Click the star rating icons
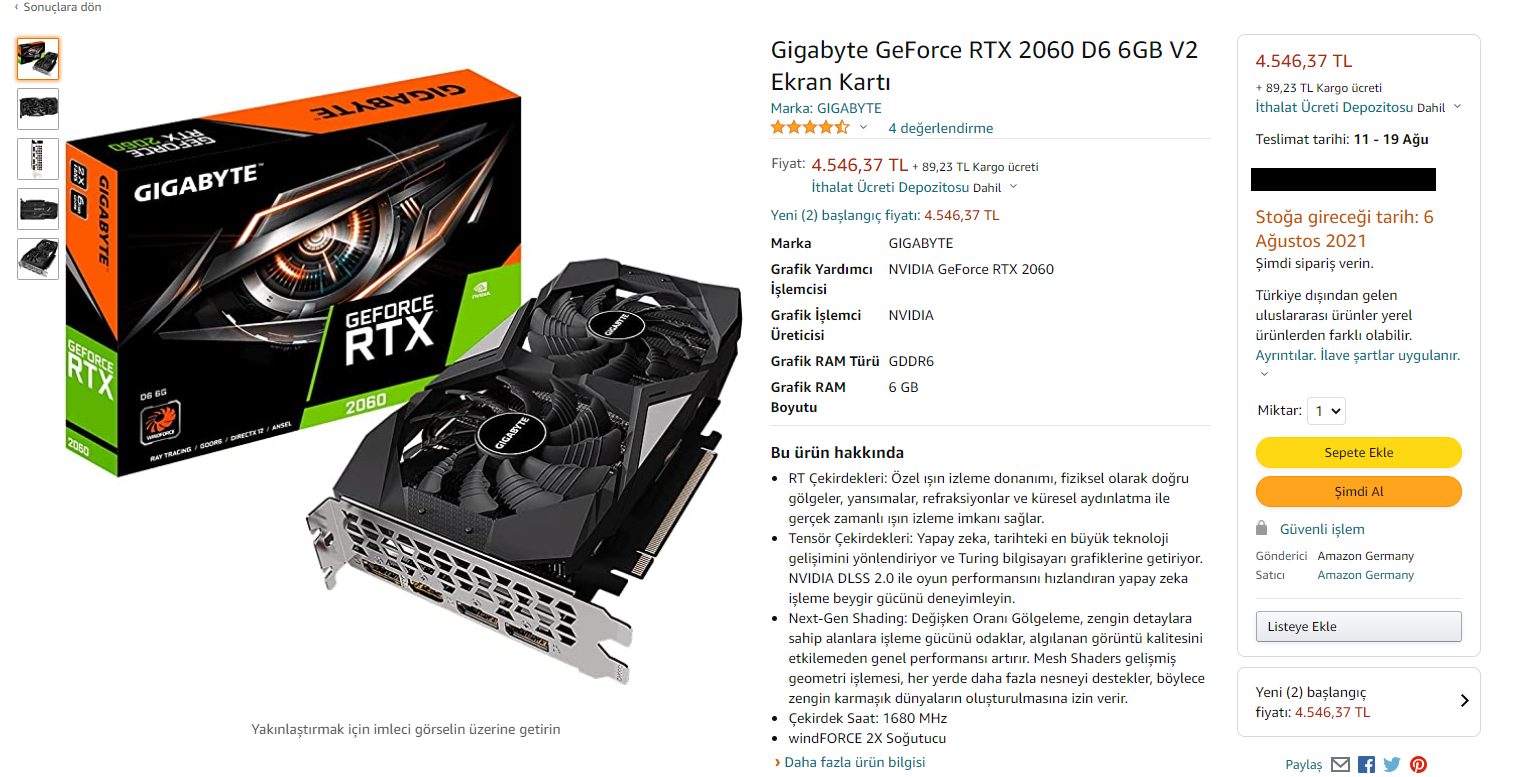The image size is (1528, 777). (x=810, y=128)
